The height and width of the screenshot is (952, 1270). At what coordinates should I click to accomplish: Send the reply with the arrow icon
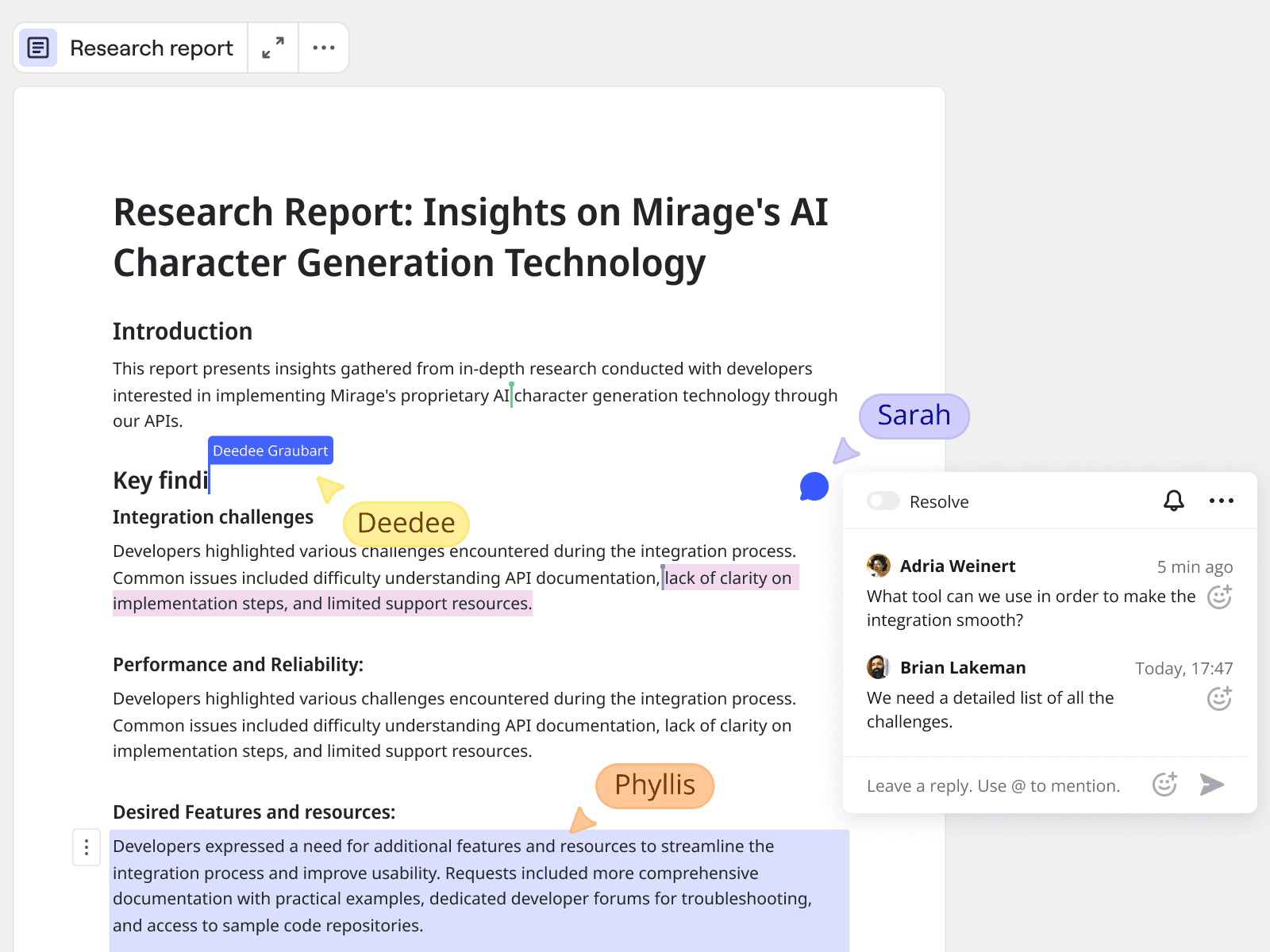point(1212,785)
